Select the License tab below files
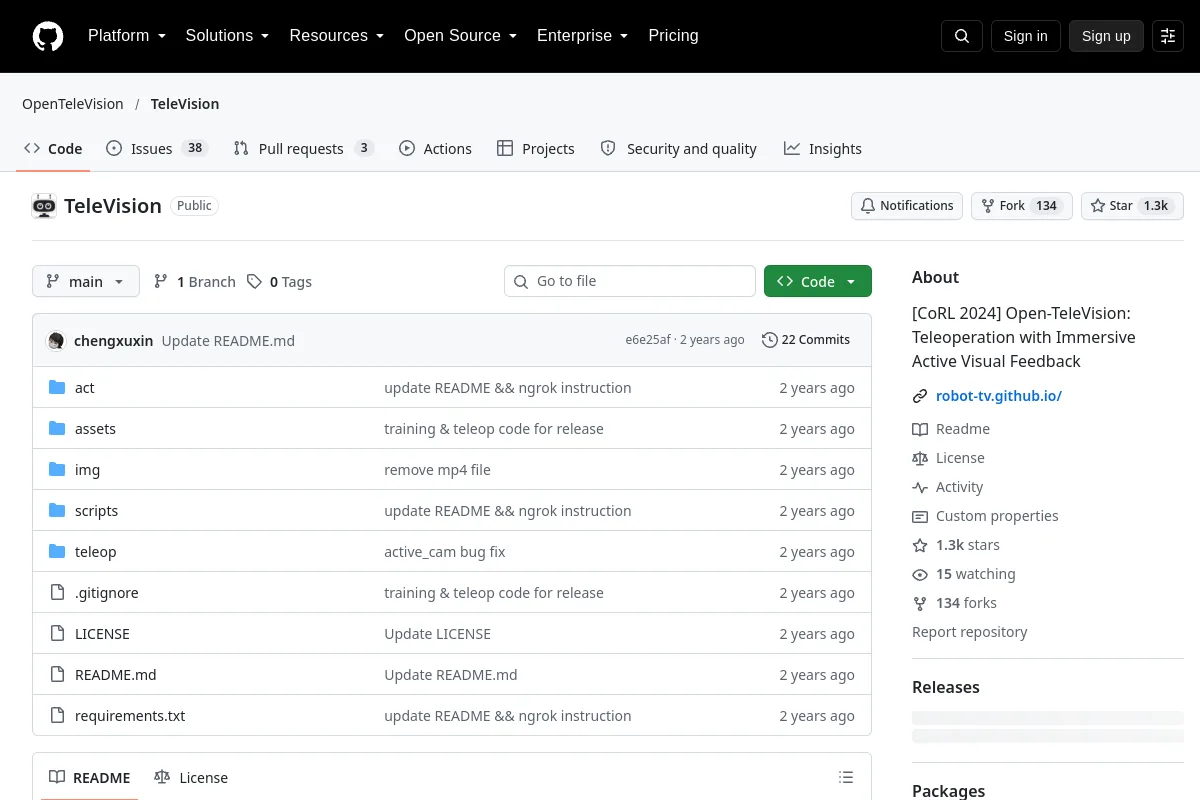The height and width of the screenshot is (800, 1200). [191, 778]
